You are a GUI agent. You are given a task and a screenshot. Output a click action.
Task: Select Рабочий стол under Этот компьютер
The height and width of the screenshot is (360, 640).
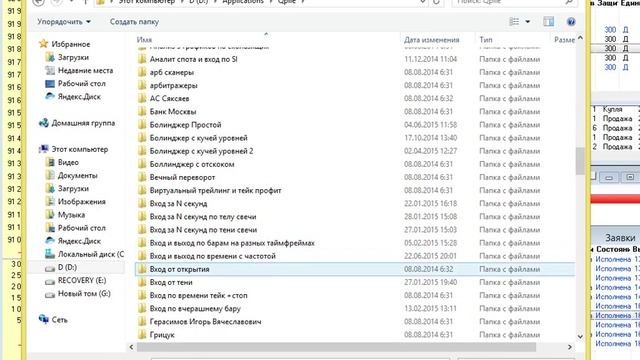click(x=82, y=228)
